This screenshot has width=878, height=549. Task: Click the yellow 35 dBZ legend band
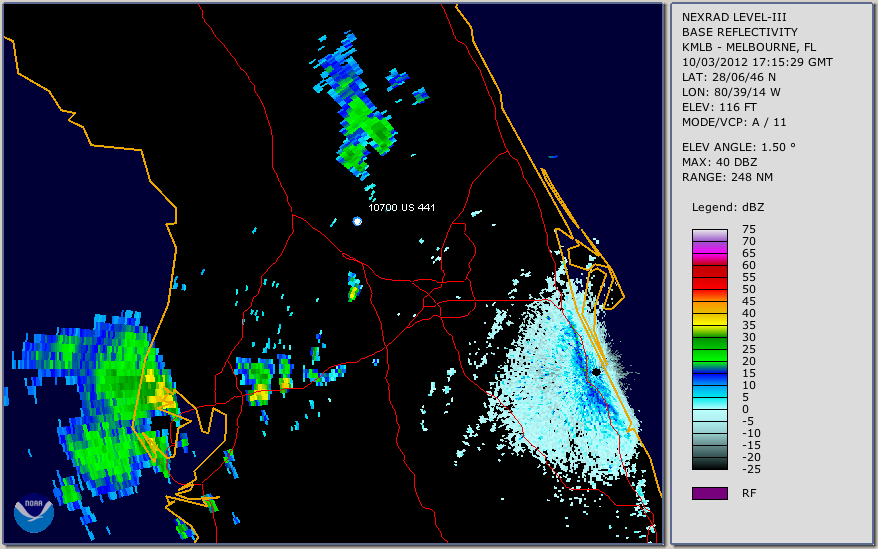(x=709, y=319)
